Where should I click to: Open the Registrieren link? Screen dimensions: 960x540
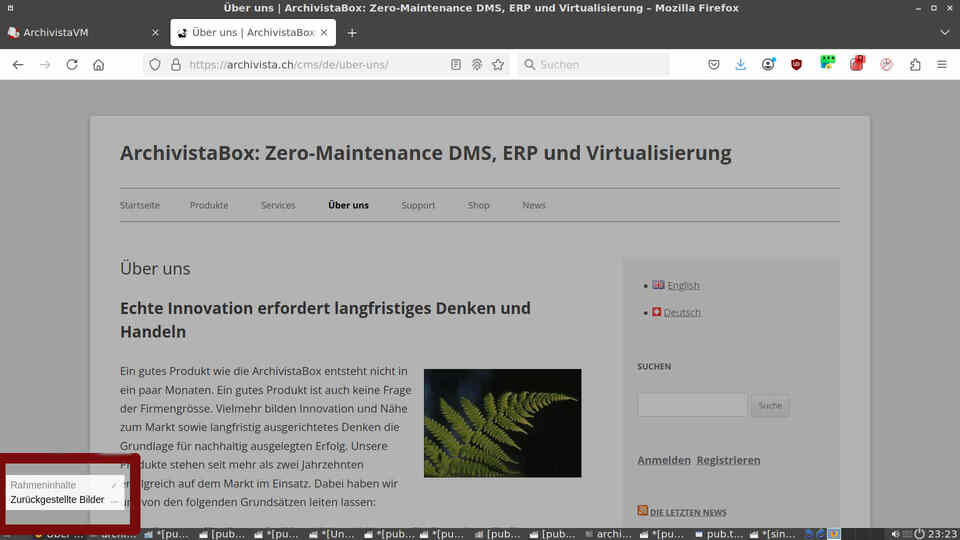(x=728, y=460)
